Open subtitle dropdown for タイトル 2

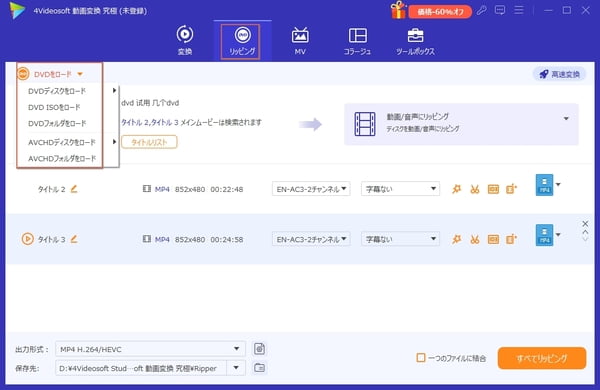click(x=400, y=189)
